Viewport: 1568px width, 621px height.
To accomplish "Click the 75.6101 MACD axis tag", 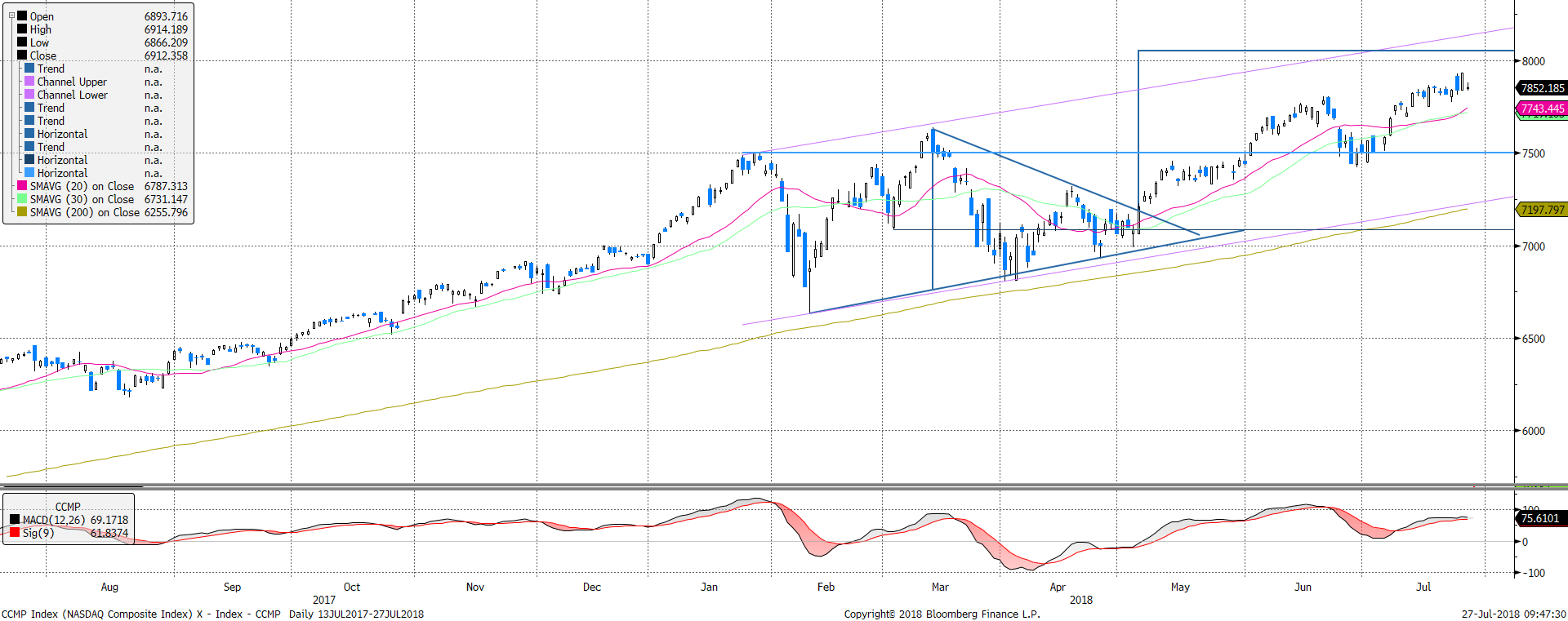I will click(1539, 518).
